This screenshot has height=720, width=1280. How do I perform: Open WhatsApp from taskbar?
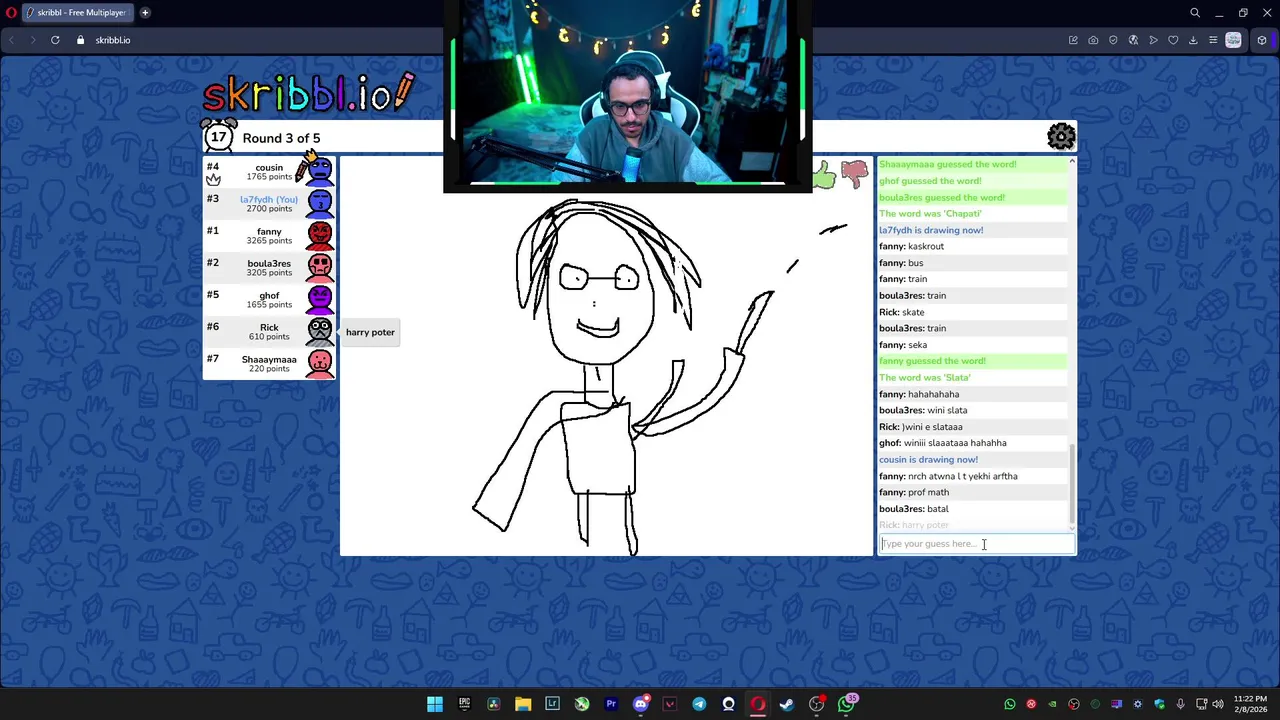tap(846, 704)
